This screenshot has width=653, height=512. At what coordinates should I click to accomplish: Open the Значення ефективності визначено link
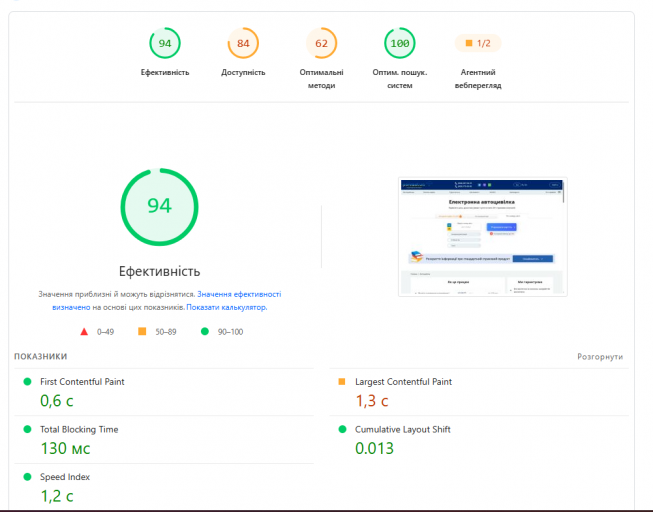pyautogui.click(x=167, y=300)
